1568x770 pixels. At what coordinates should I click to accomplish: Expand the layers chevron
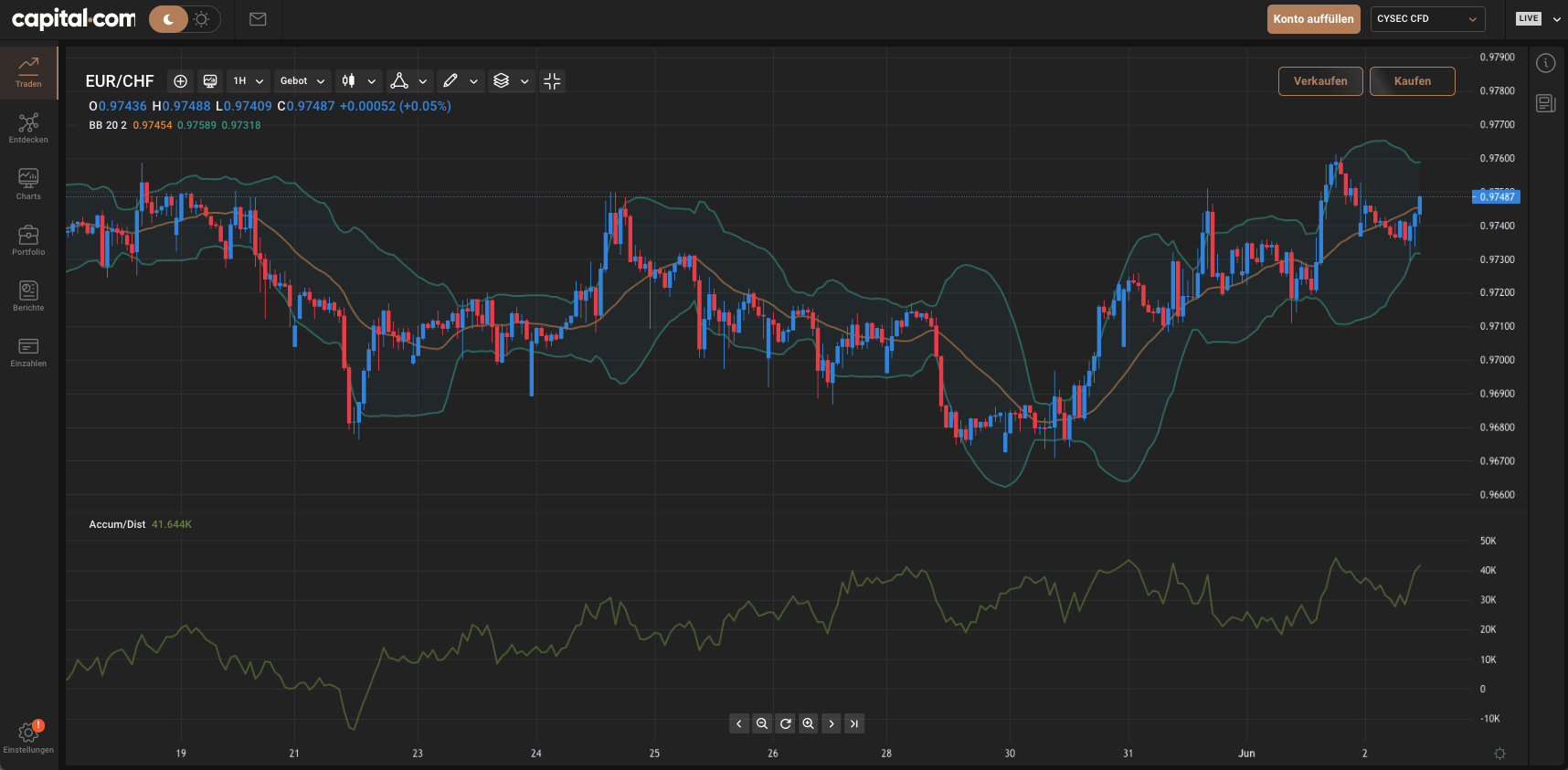(x=524, y=81)
